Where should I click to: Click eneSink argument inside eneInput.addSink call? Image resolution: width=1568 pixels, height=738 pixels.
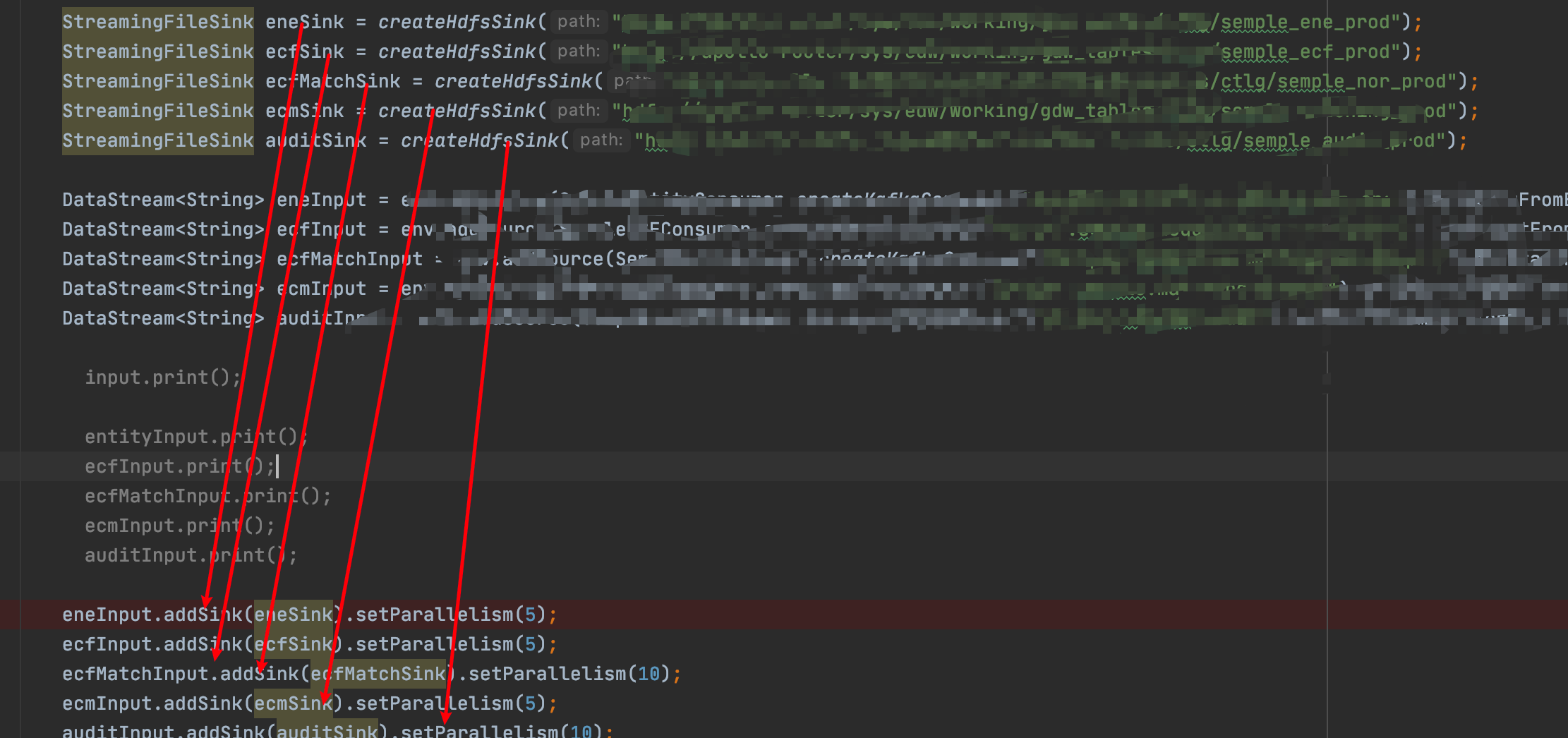(294, 615)
